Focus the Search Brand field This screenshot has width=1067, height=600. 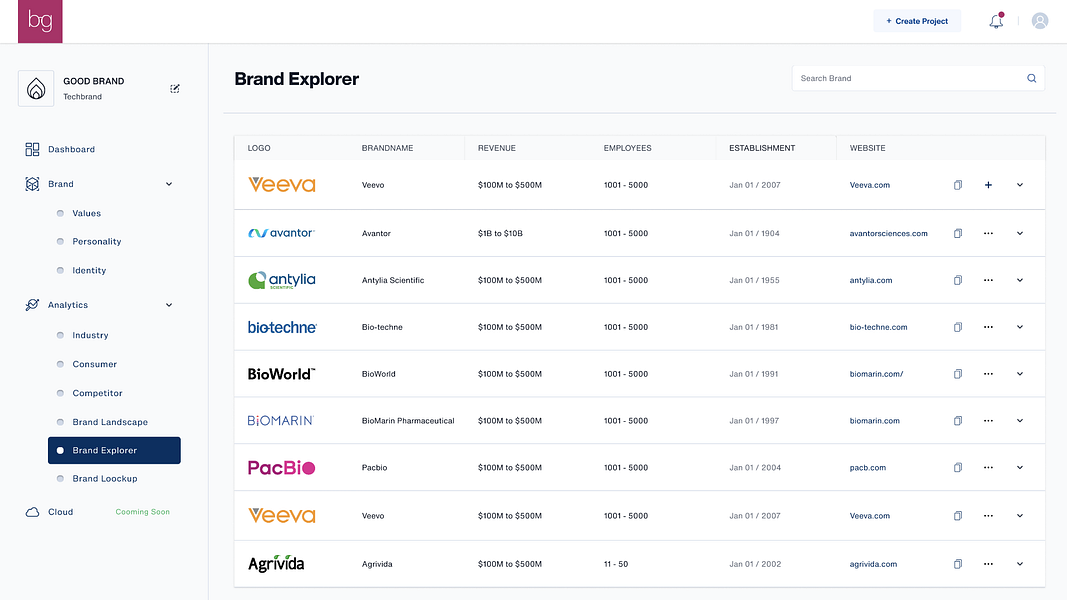918,78
